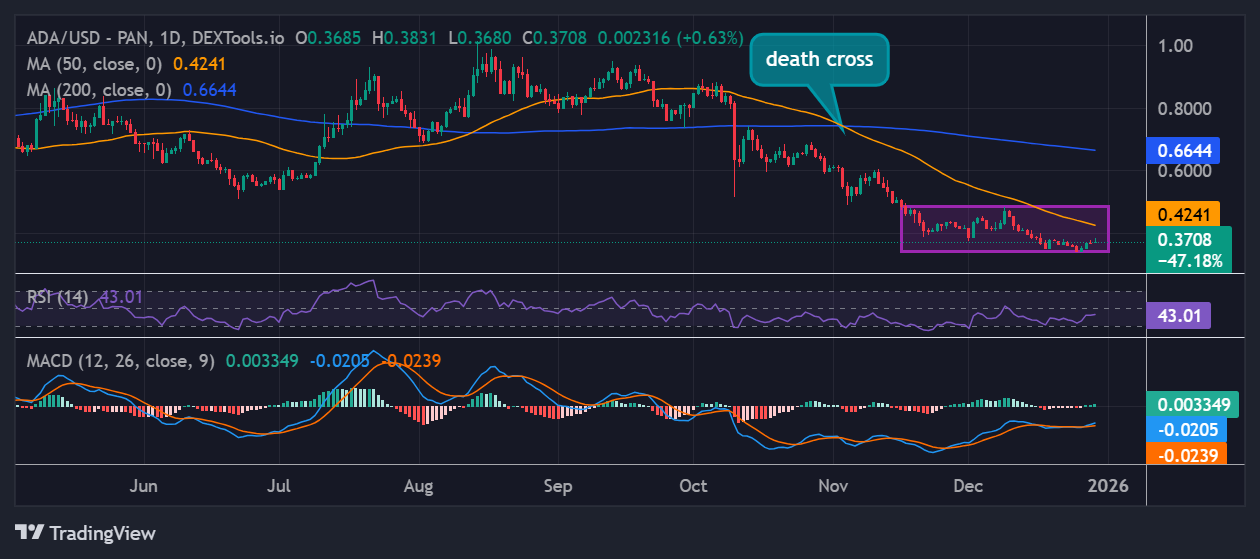
Task: Click the orange 0.4241 price axis tag
Action: (1184, 214)
